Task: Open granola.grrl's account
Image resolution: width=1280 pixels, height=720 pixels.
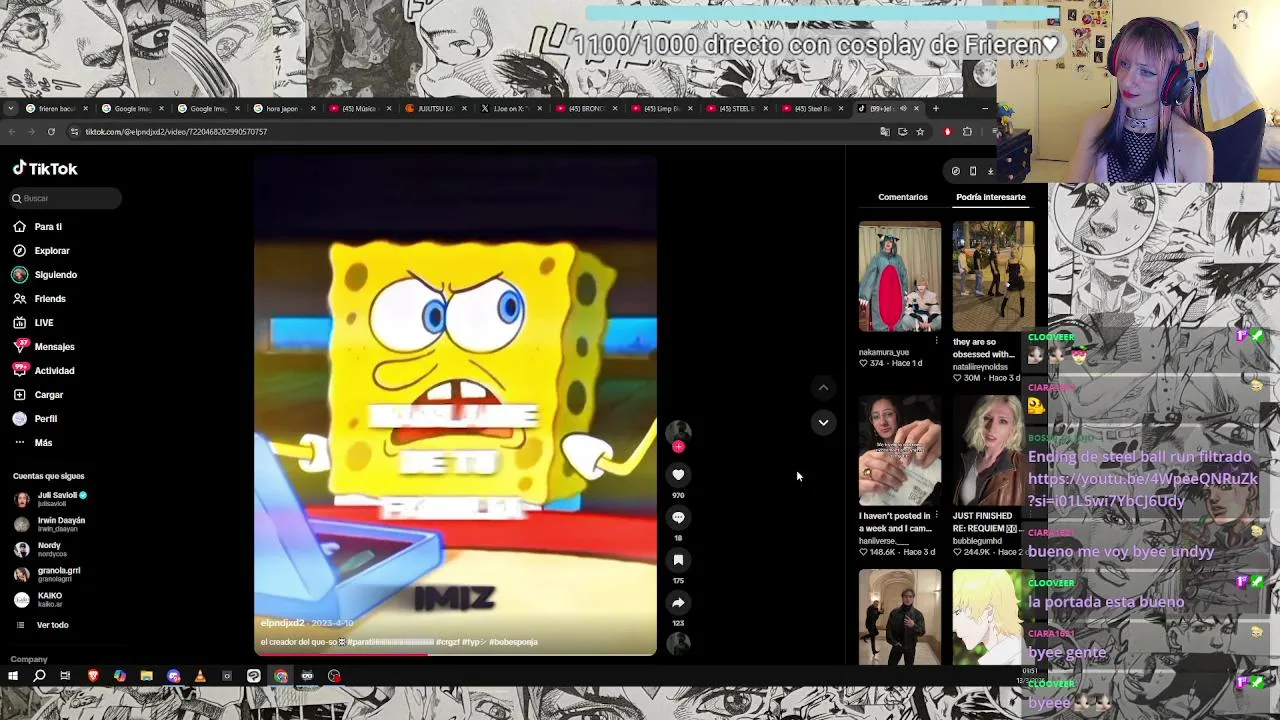Action: [x=58, y=573]
